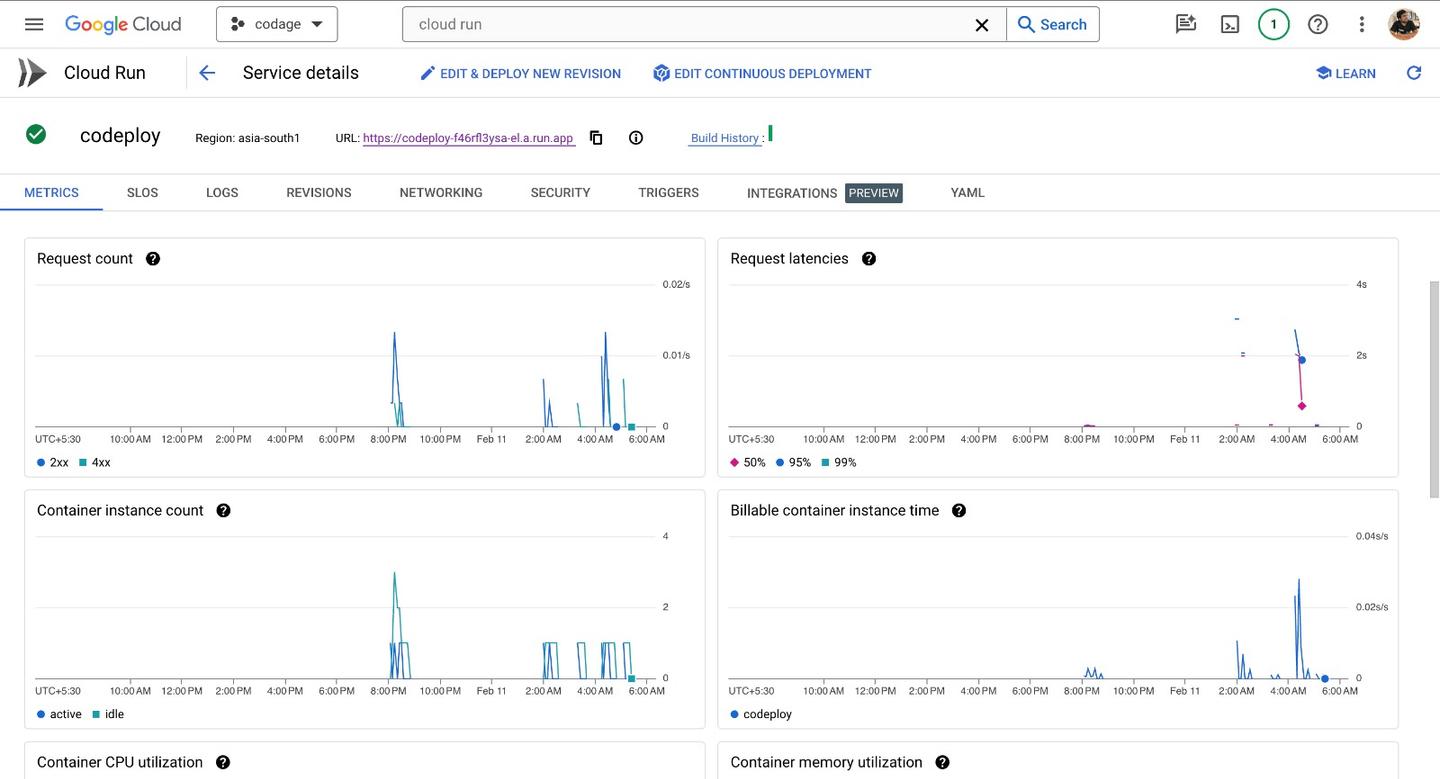Toggle the 50% latency legend series
Viewport: 1440px width, 779px height.
pyautogui.click(x=748, y=462)
